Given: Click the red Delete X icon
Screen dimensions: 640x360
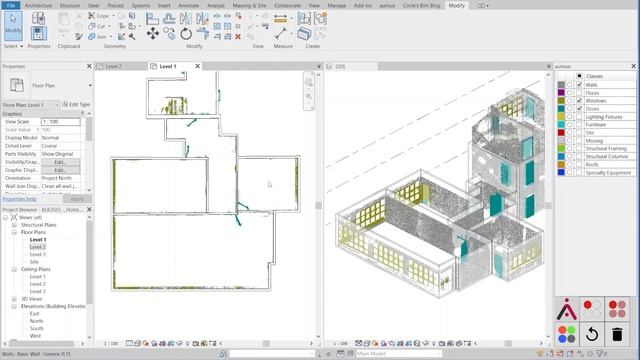Looking at the screenshot, I should coord(238,36).
